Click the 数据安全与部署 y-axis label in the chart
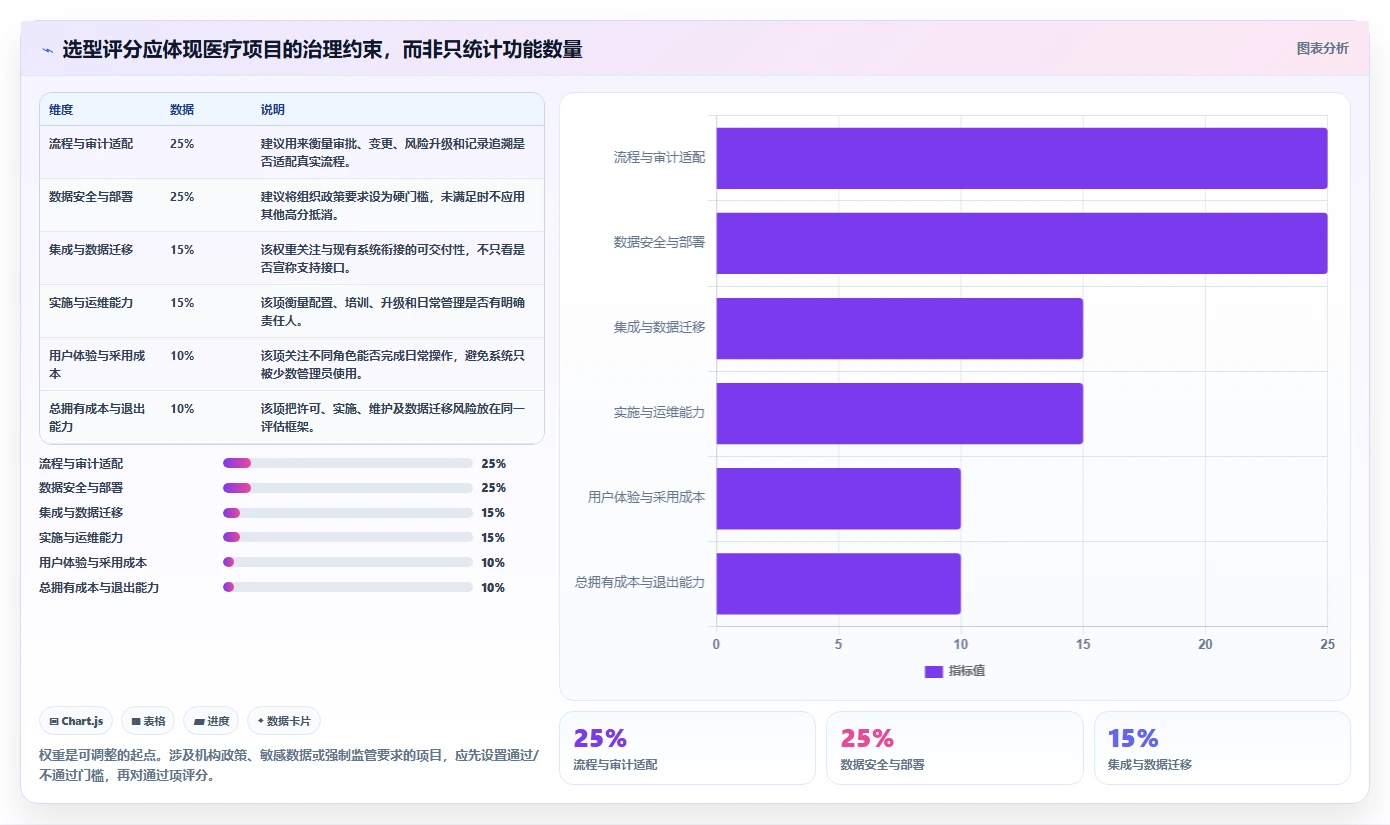1390x825 pixels. pyautogui.click(x=659, y=243)
